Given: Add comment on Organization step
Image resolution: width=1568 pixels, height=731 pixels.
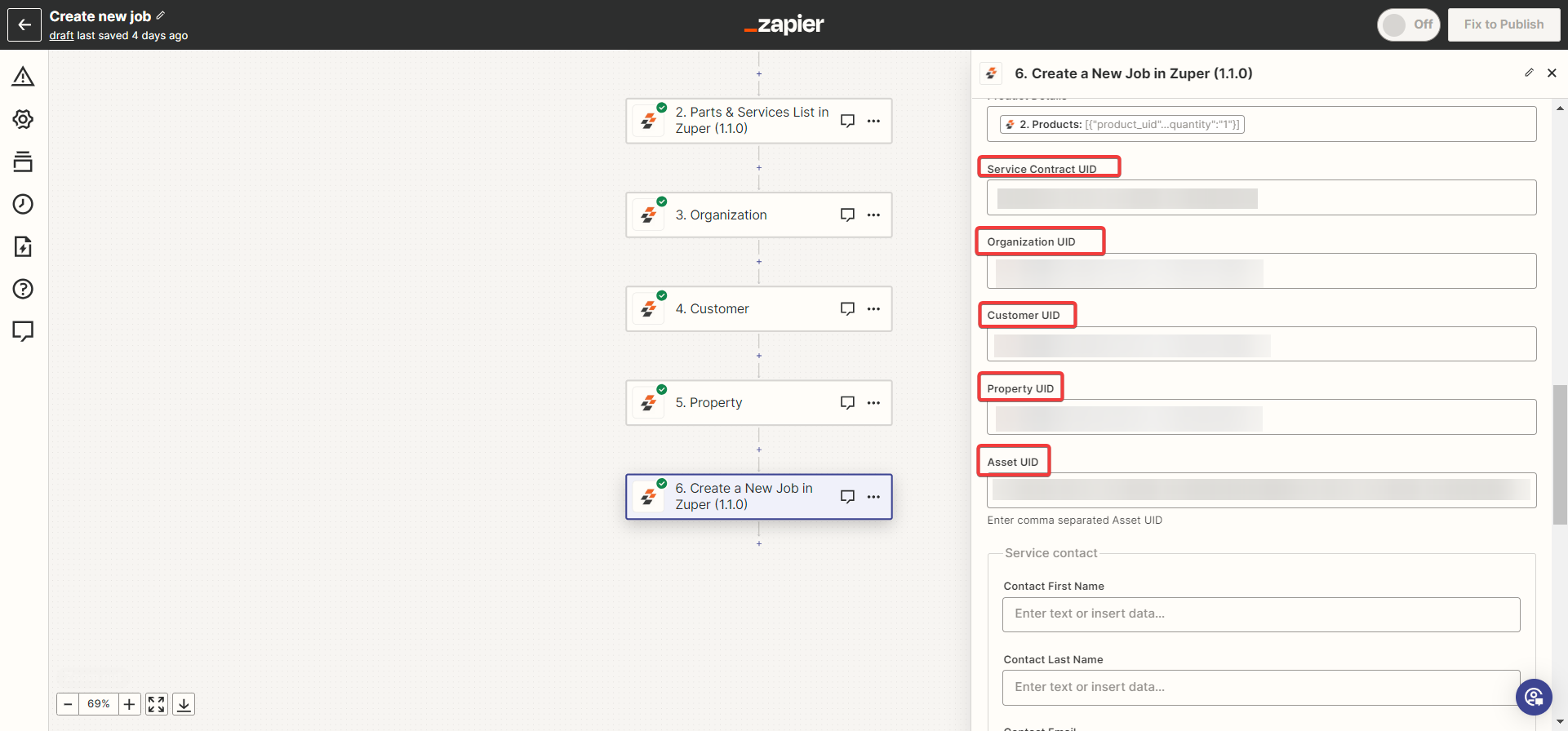Looking at the screenshot, I should [848, 215].
